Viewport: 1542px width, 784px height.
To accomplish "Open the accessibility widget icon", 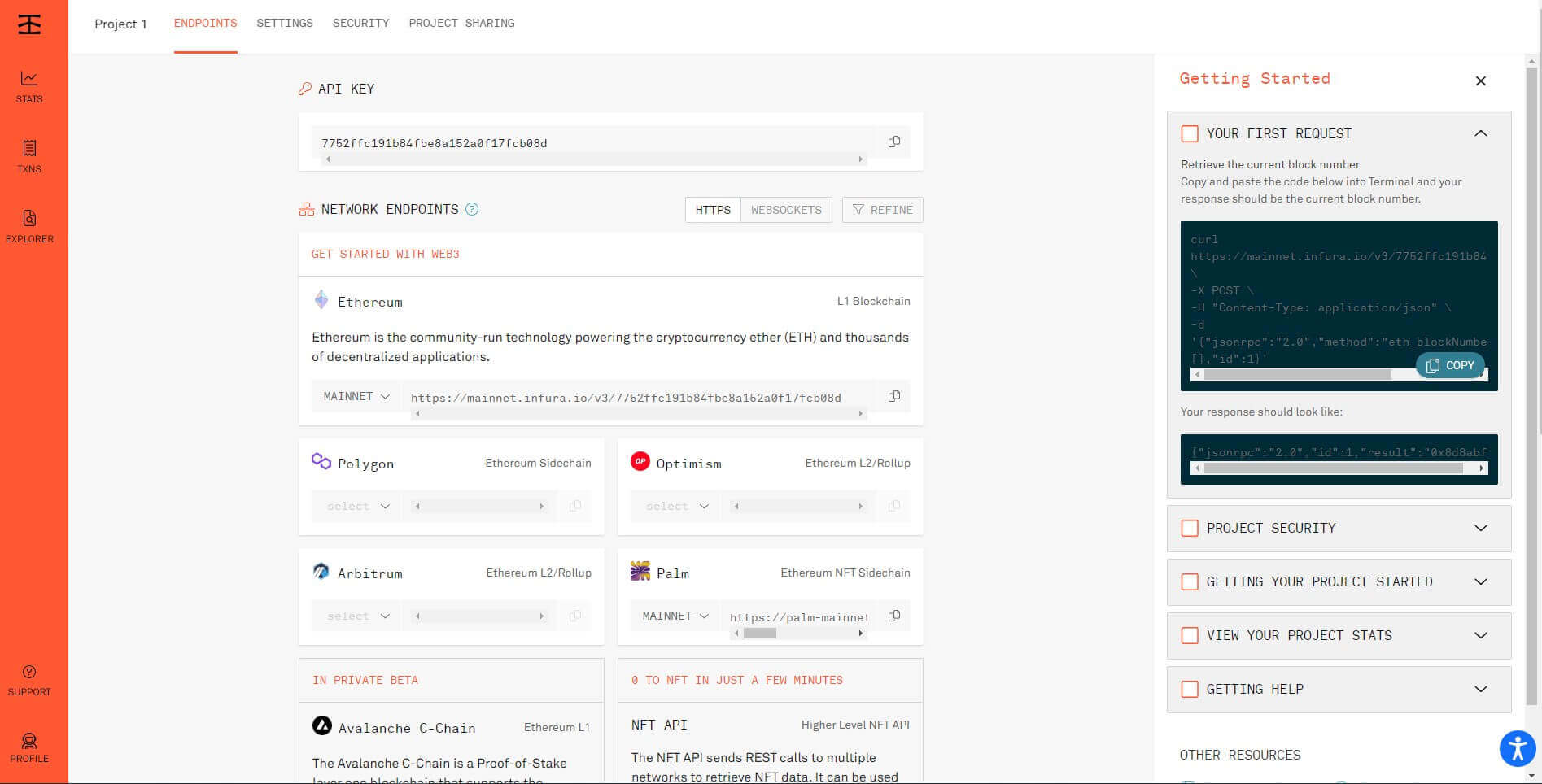I will (x=1517, y=748).
